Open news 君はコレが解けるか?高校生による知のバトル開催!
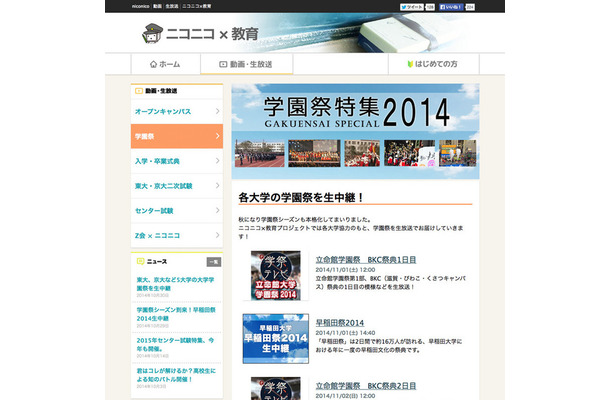 (176, 375)
